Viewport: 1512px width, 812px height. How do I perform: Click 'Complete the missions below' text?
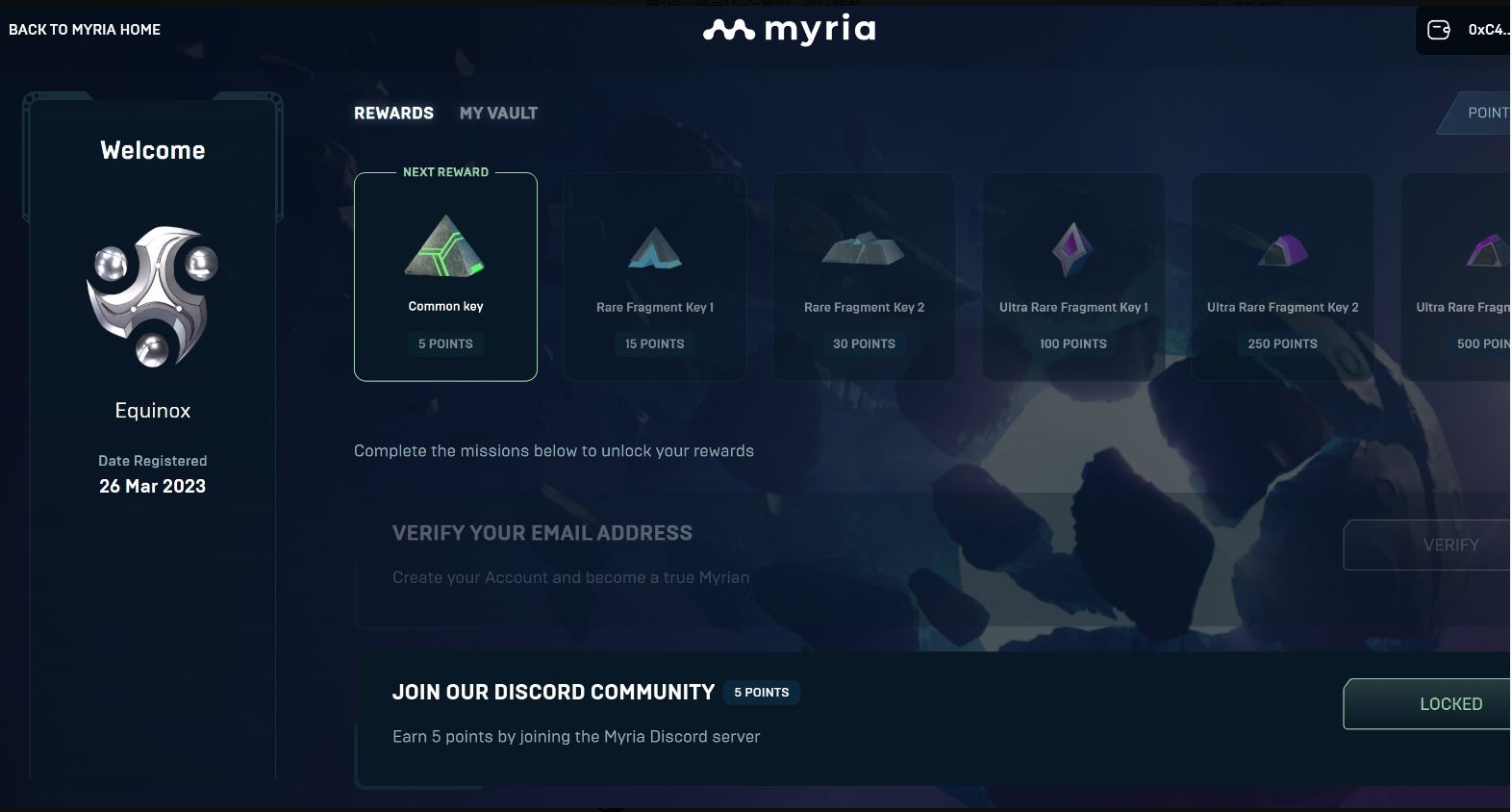coord(554,451)
